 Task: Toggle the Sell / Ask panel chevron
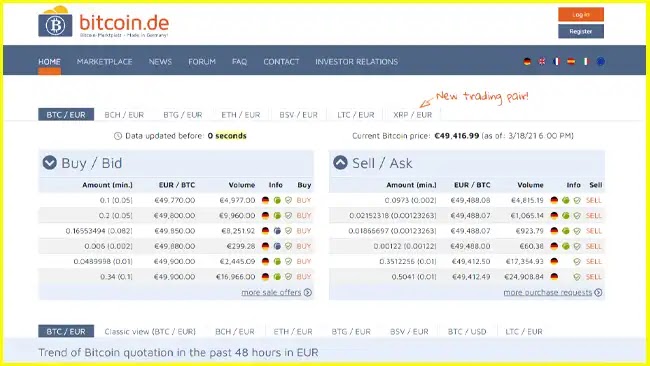(340, 162)
